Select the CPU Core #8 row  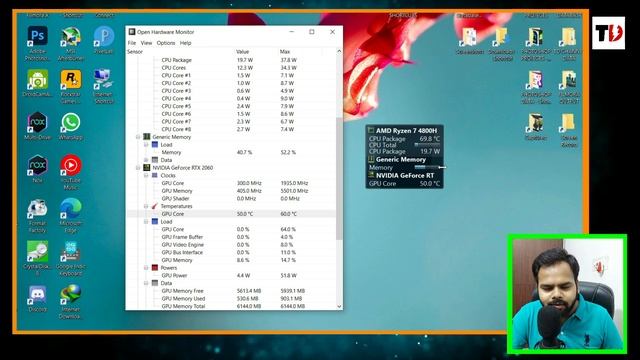[x=231, y=129]
